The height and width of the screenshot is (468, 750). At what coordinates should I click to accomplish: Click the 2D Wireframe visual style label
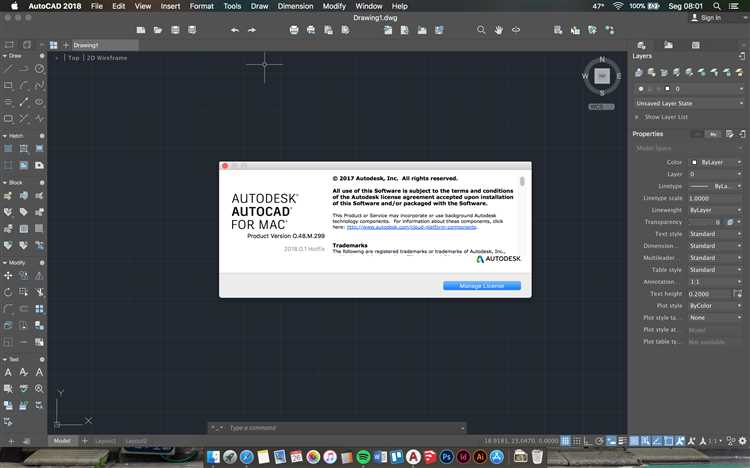107,58
